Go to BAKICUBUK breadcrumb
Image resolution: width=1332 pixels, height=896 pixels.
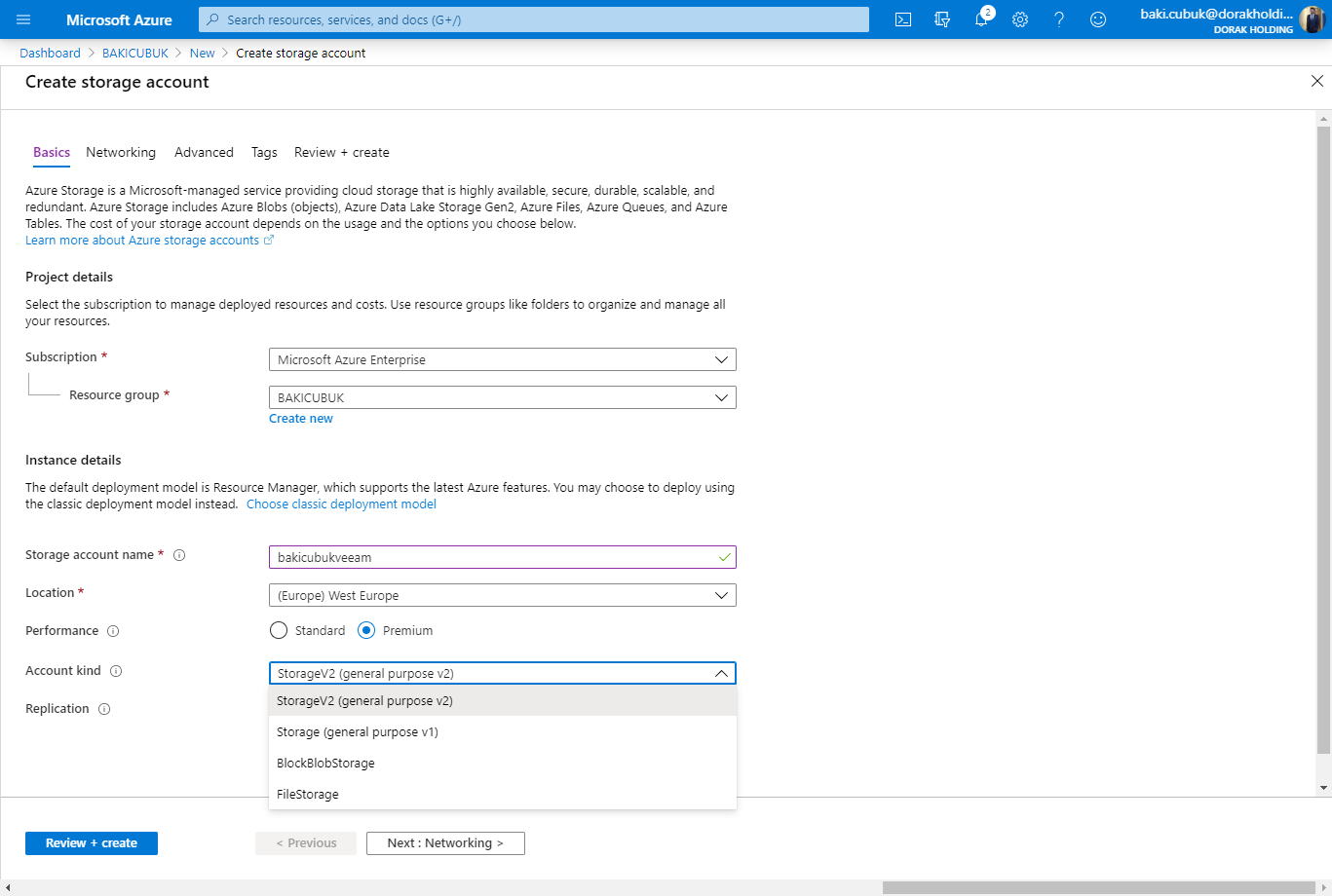(x=135, y=54)
